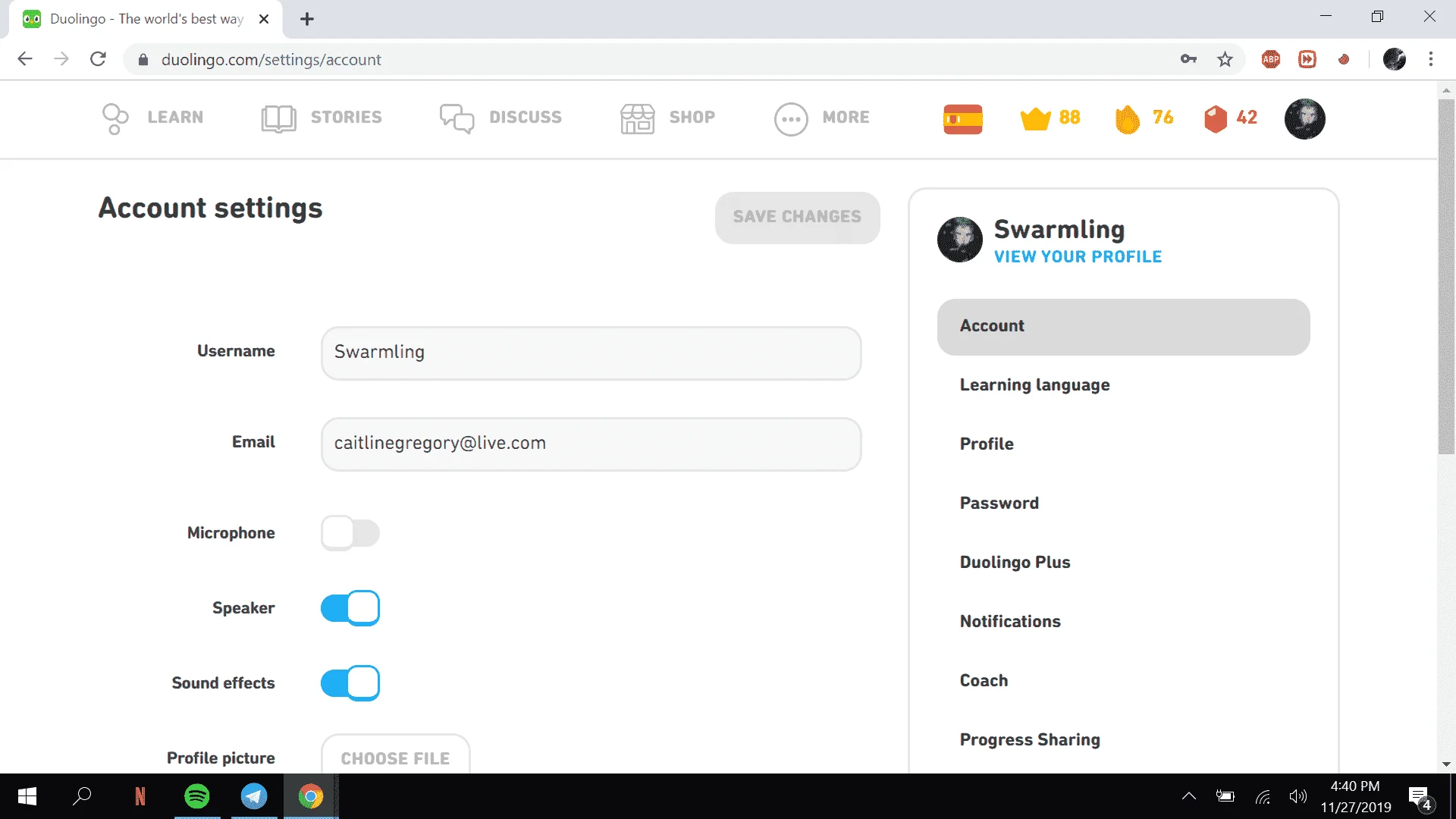Screen dimensions: 1456x819
Task: Open the Learn section icon
Action: [115, 118]
